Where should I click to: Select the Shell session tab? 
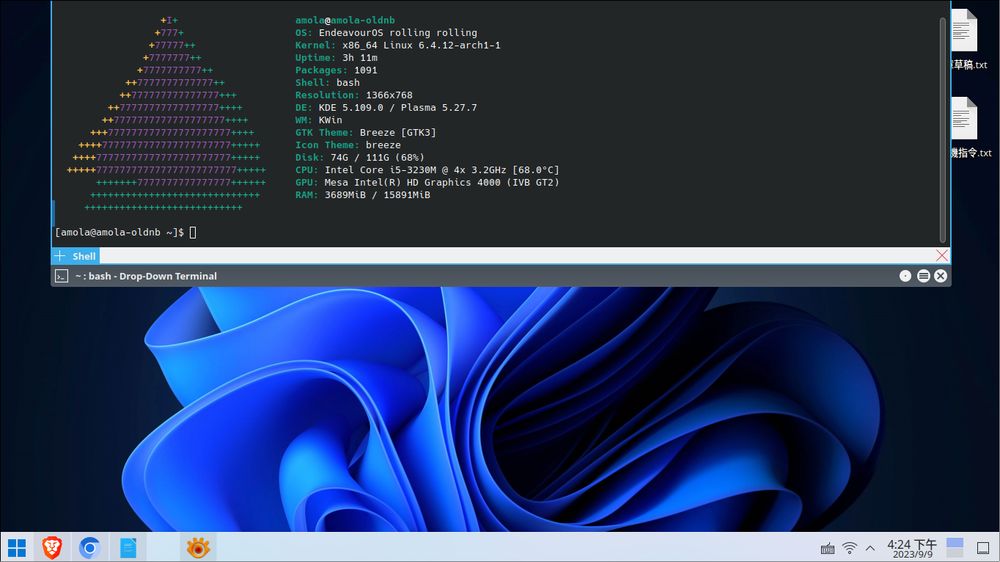[x=84, y=256]
